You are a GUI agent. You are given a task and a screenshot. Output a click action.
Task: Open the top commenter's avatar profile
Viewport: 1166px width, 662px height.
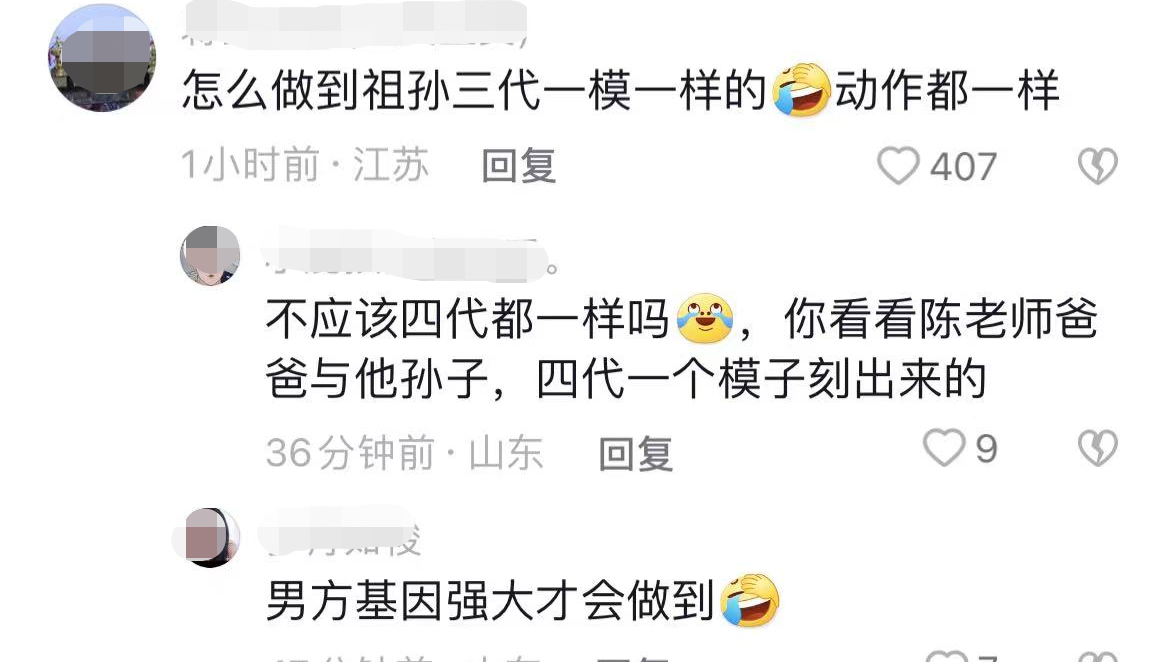(102, 58)
